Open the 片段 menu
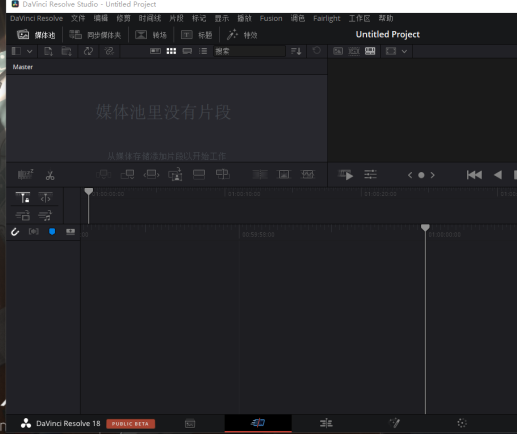The width and height of the screenshot is (517, 434). coord(176,18)
